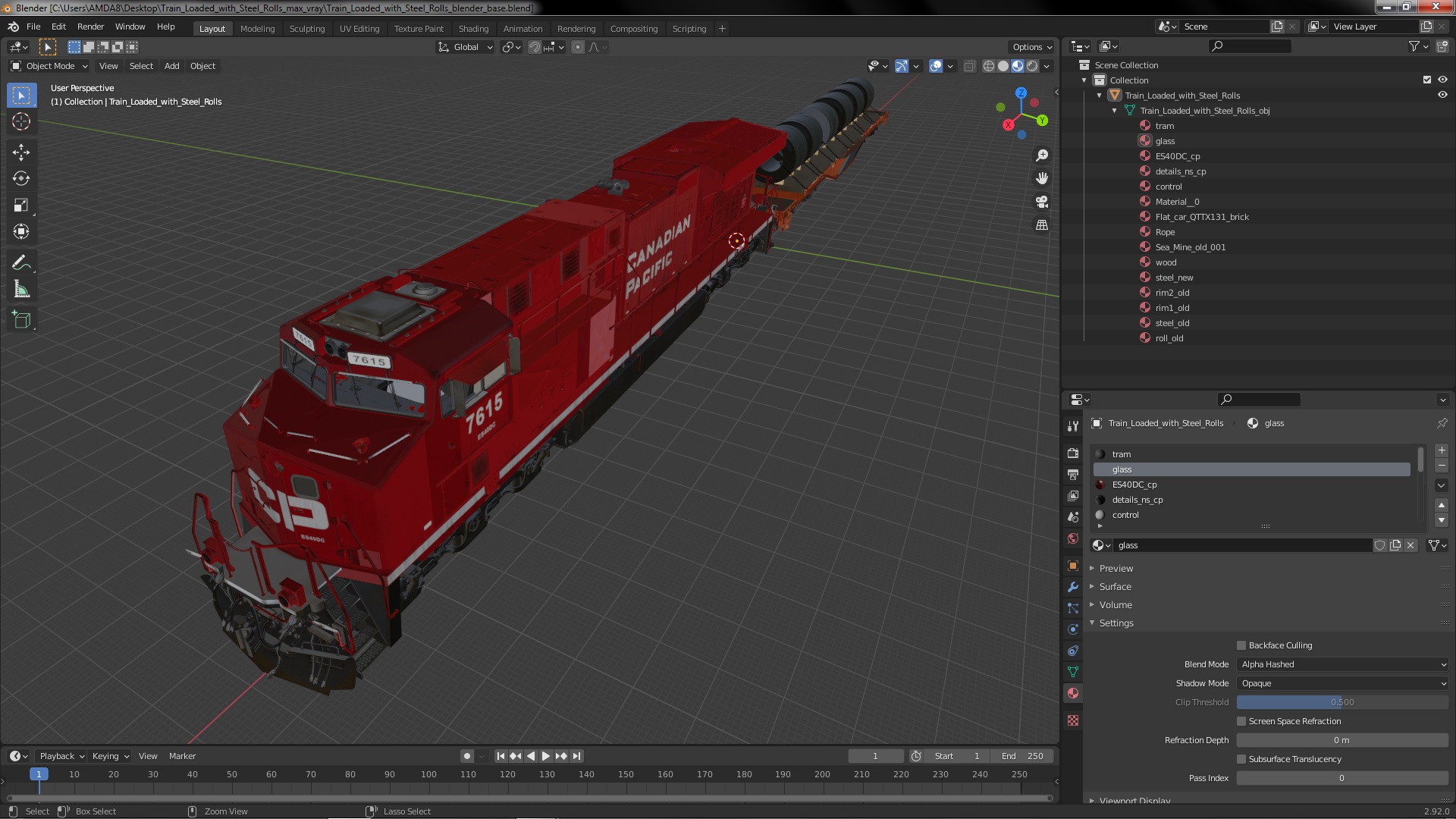
Task: Open the Texture properties tab
Action: (x=1073, y=720)
